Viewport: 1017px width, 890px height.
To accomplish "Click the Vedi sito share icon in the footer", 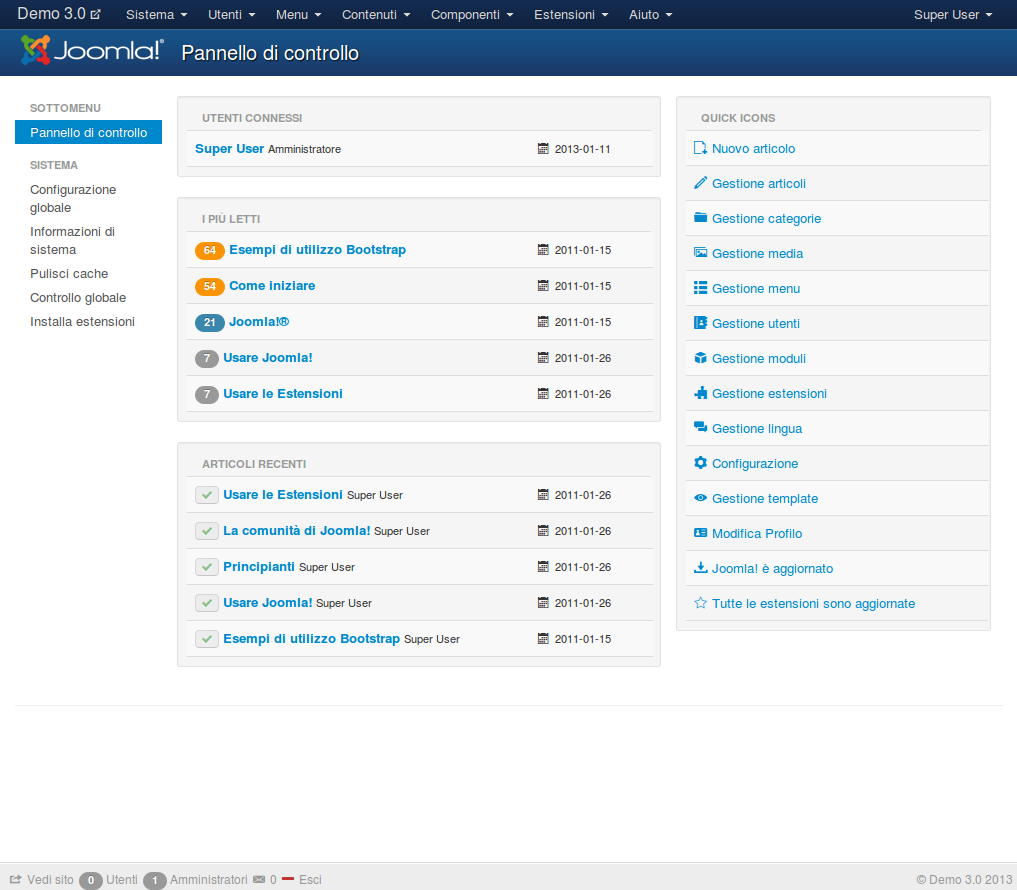I will (16, 880).
